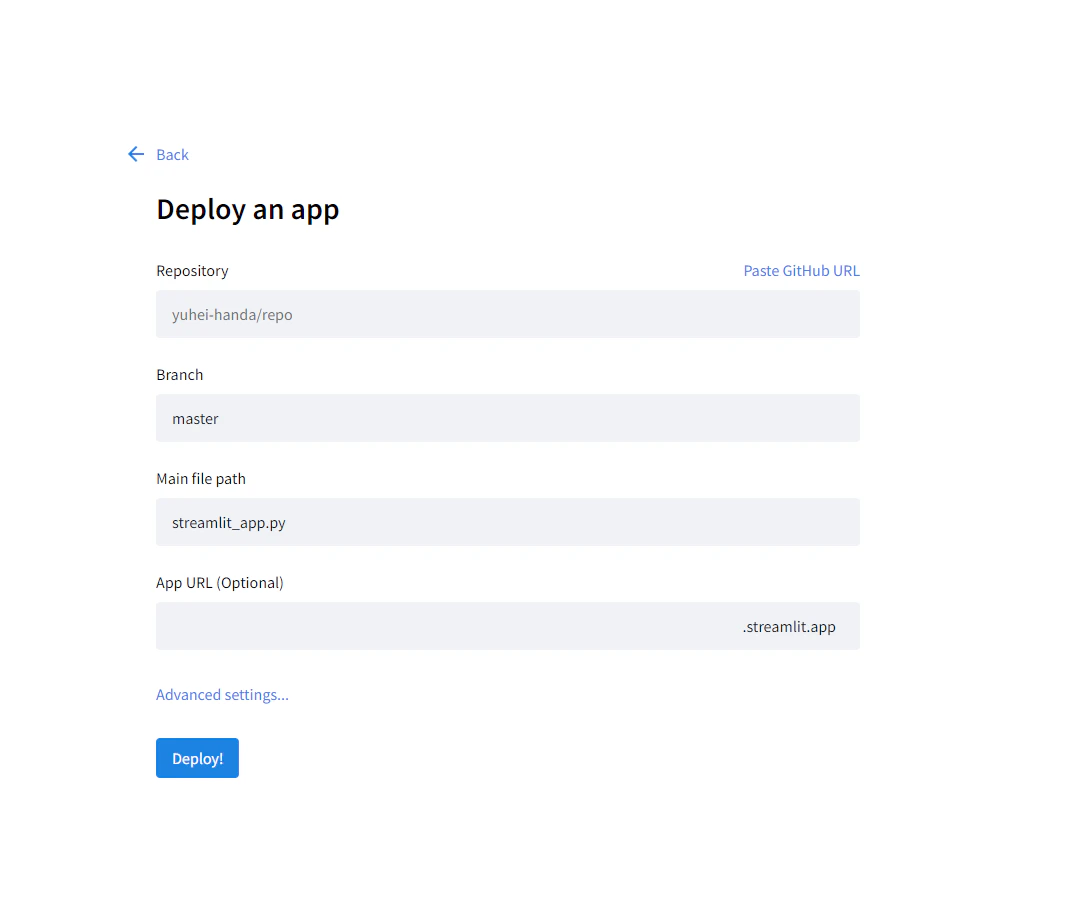Focus the Repository input field

[x=508, y=315]
